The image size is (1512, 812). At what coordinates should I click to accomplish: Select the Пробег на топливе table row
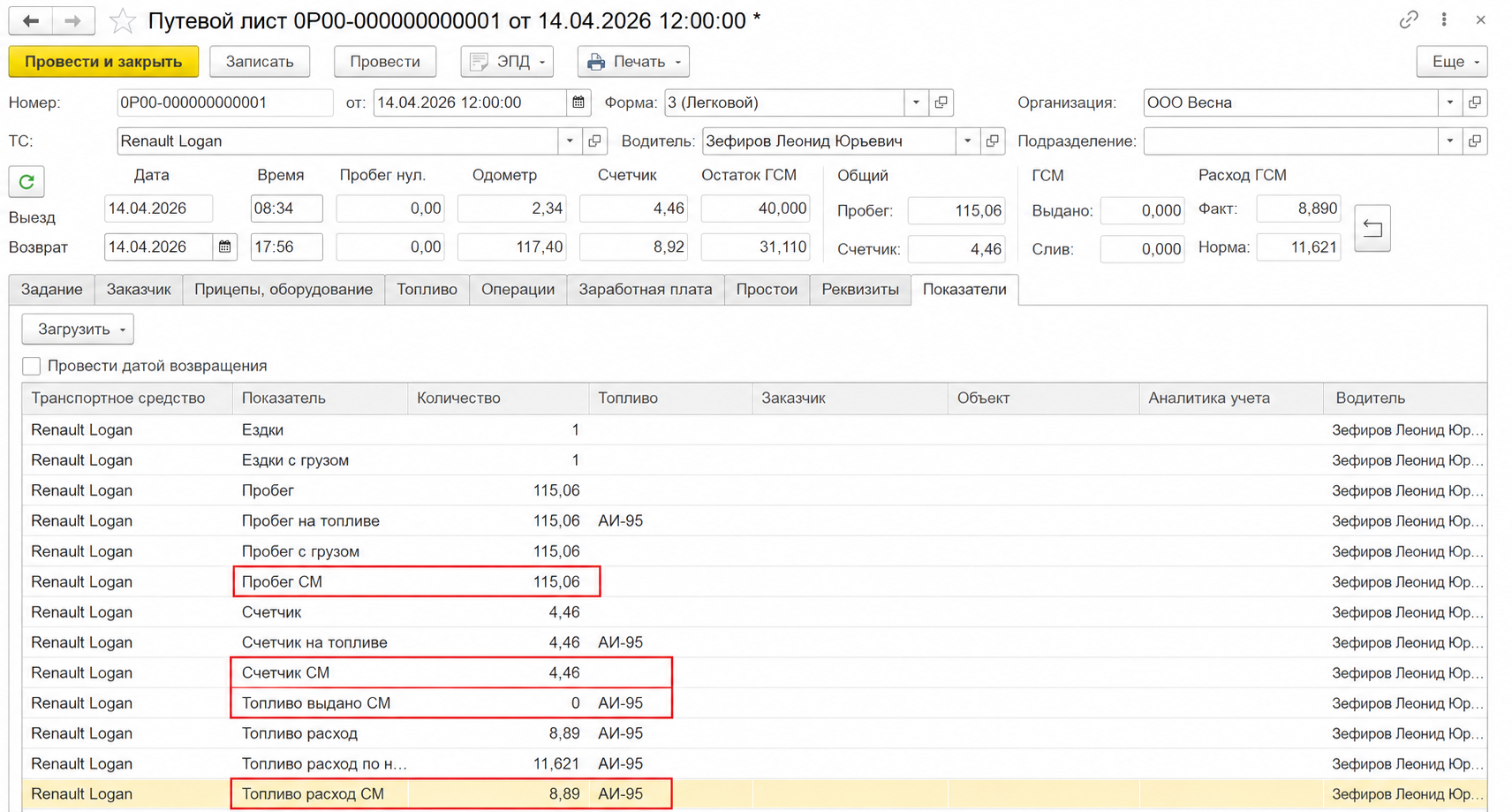pos(754,521)
